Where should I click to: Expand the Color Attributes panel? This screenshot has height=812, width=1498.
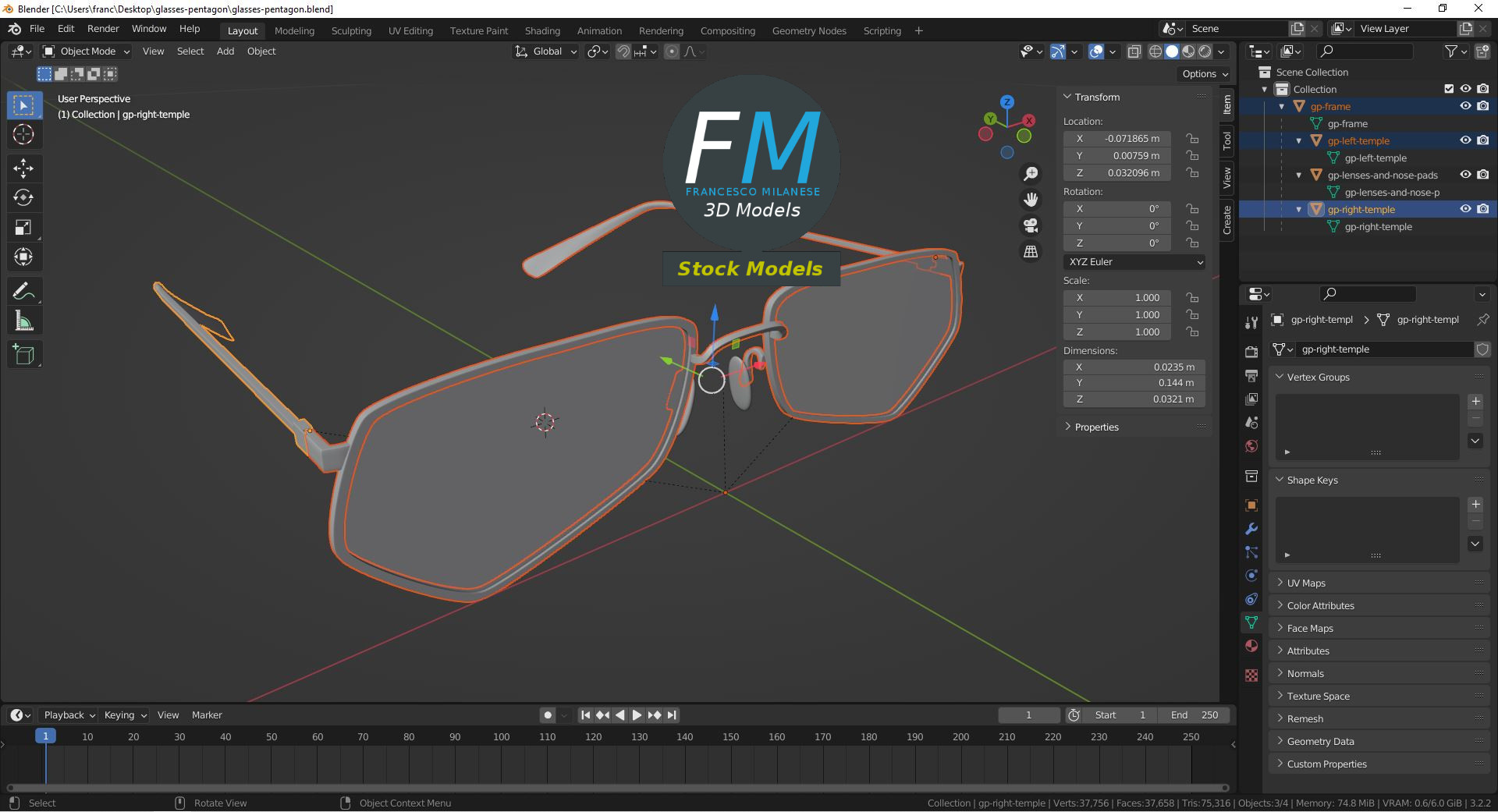click(1320, 606)
